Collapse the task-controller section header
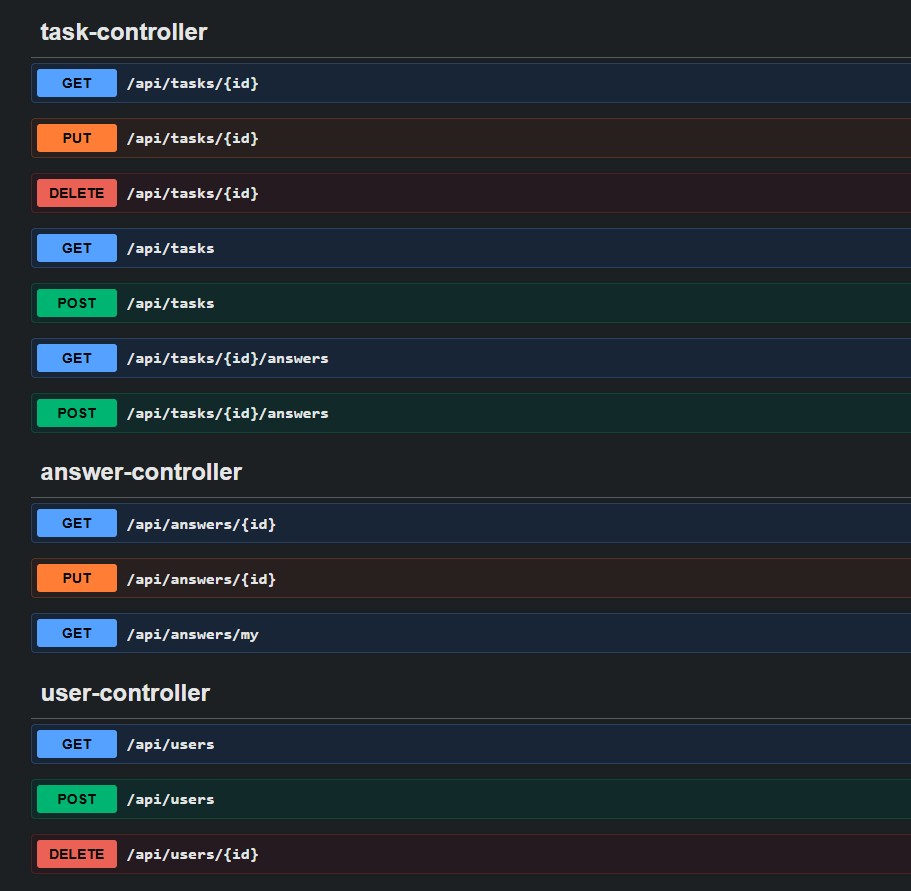The image size is (911, 891). click(x=124, y=32)
